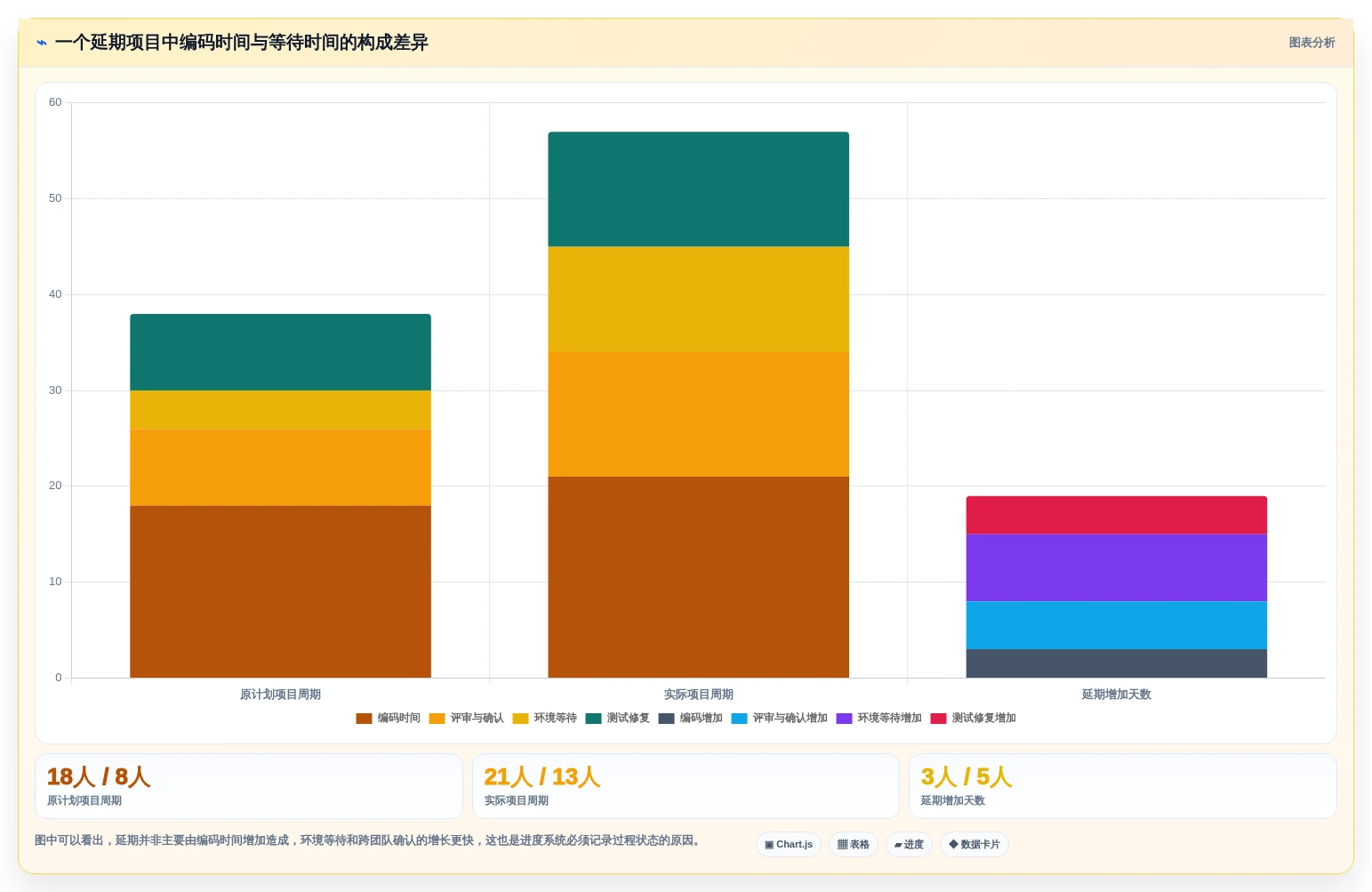This screenshot has width=1372, height=892.
Task: Click the chart title 一个延期项目中编码时间与等待时间的构成差异
Action: click(x=241, y=43)
